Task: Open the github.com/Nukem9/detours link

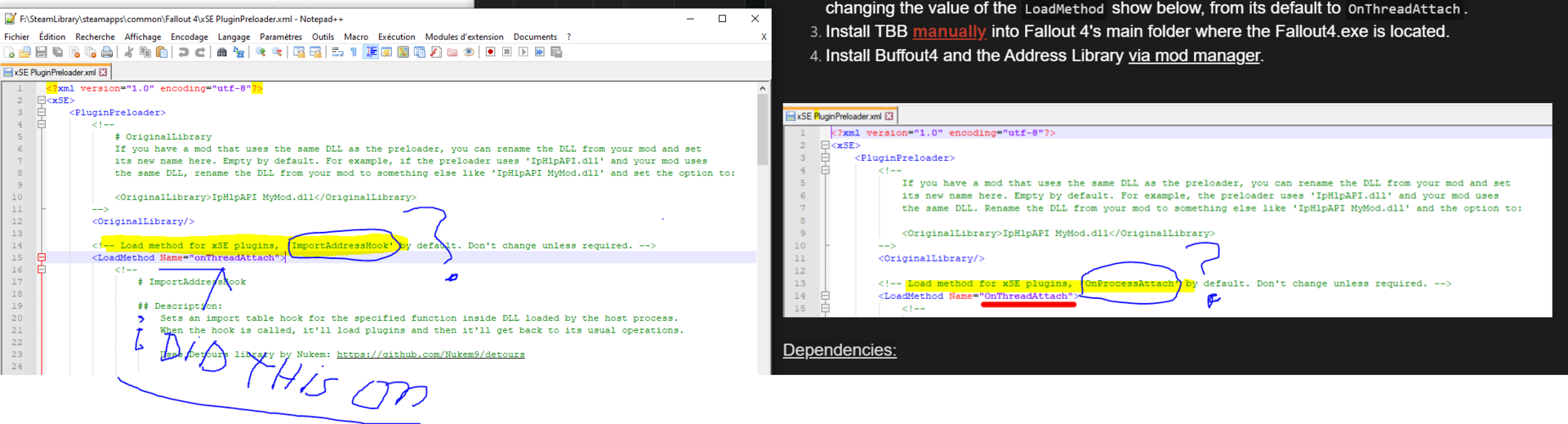Action: click(x=430, y=355)
